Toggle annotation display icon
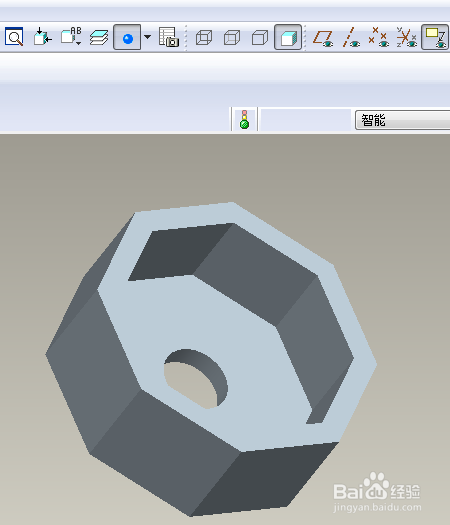450x525 pixels. tap(435, 37)
